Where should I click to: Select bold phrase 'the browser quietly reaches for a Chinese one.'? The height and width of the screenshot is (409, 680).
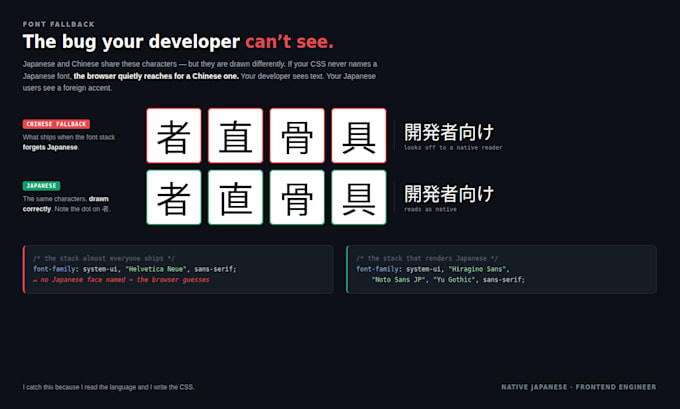(x=156, y=76)
